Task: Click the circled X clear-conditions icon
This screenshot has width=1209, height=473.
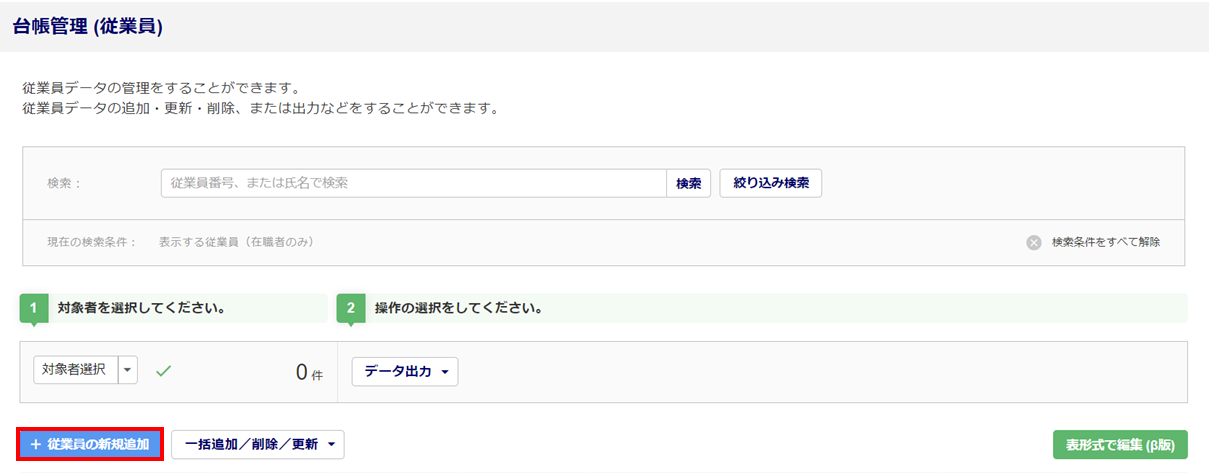Action: pos(1034,242)
